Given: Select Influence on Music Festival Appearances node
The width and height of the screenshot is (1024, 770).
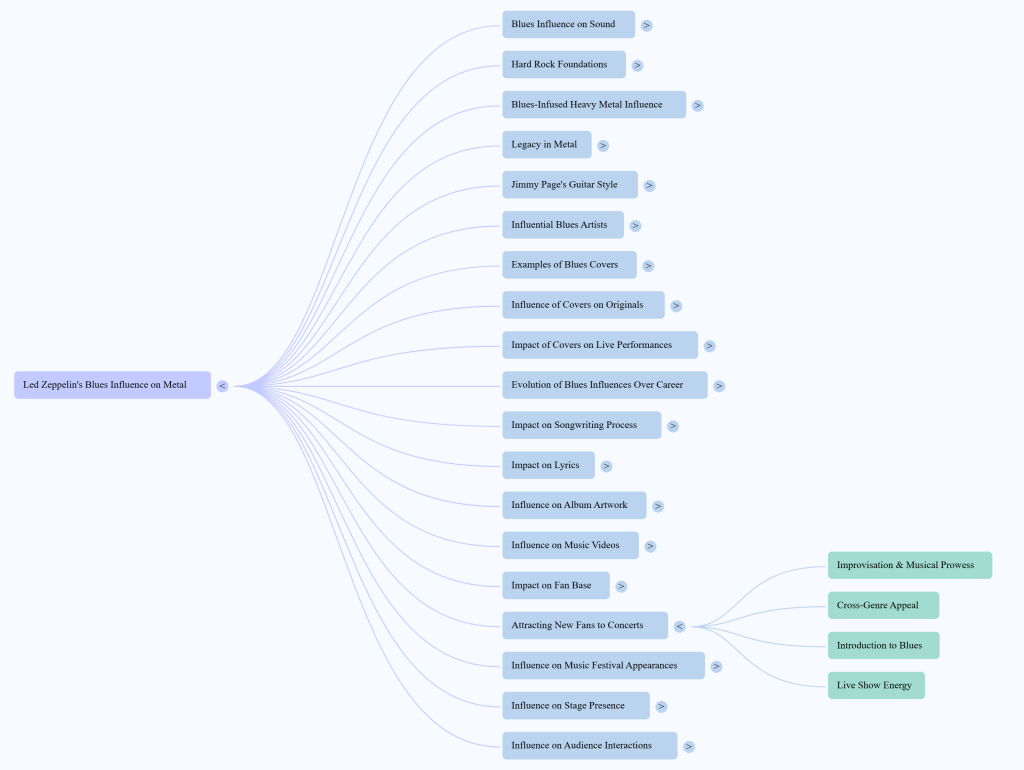Looking at the screenshot, I should click(603, 666).
